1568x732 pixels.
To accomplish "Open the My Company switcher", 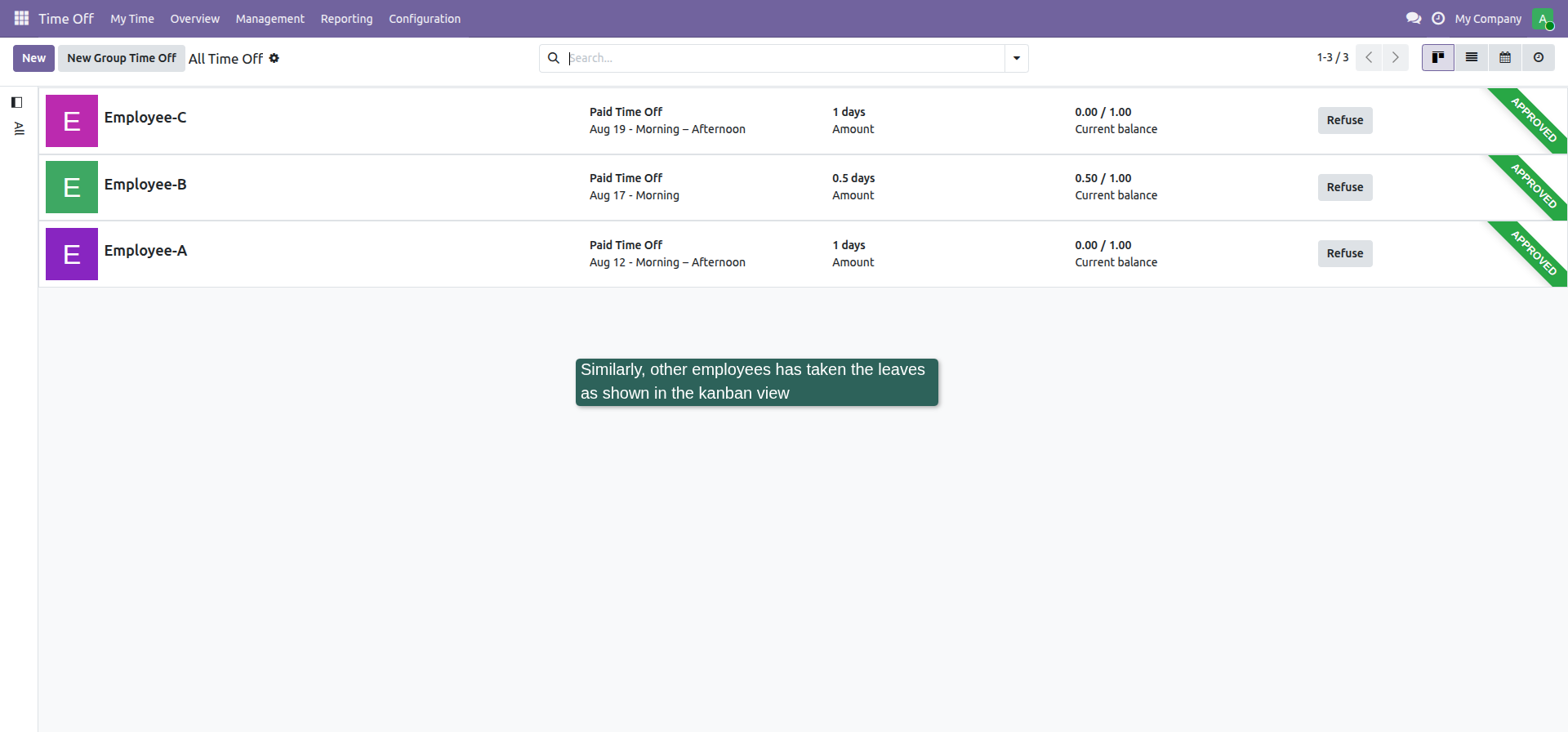I will [1488, 19].
